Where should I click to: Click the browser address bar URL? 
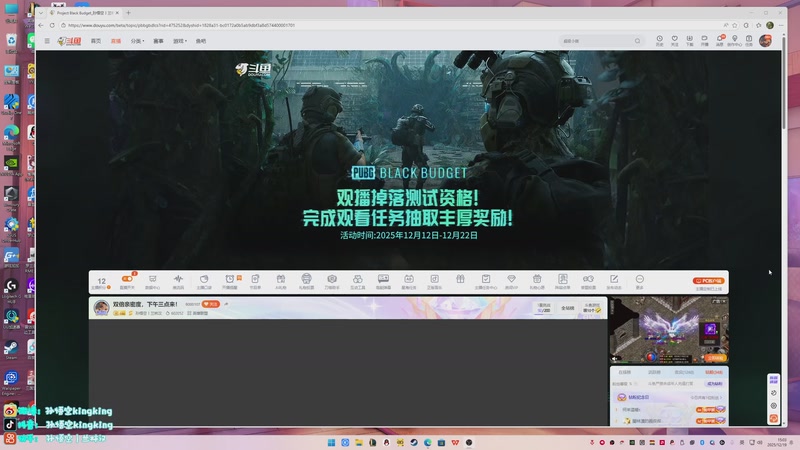pos(181,25)
